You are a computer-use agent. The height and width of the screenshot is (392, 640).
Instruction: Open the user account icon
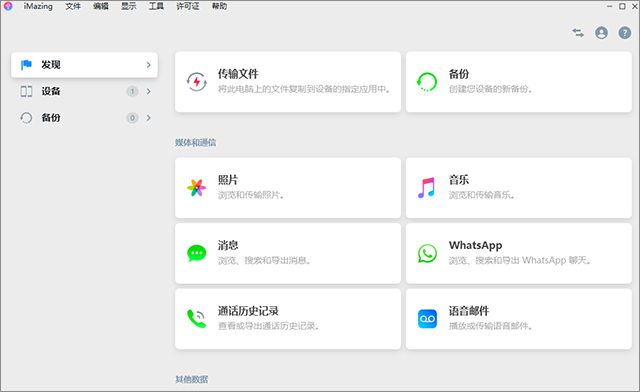click(x=601, y=33)
